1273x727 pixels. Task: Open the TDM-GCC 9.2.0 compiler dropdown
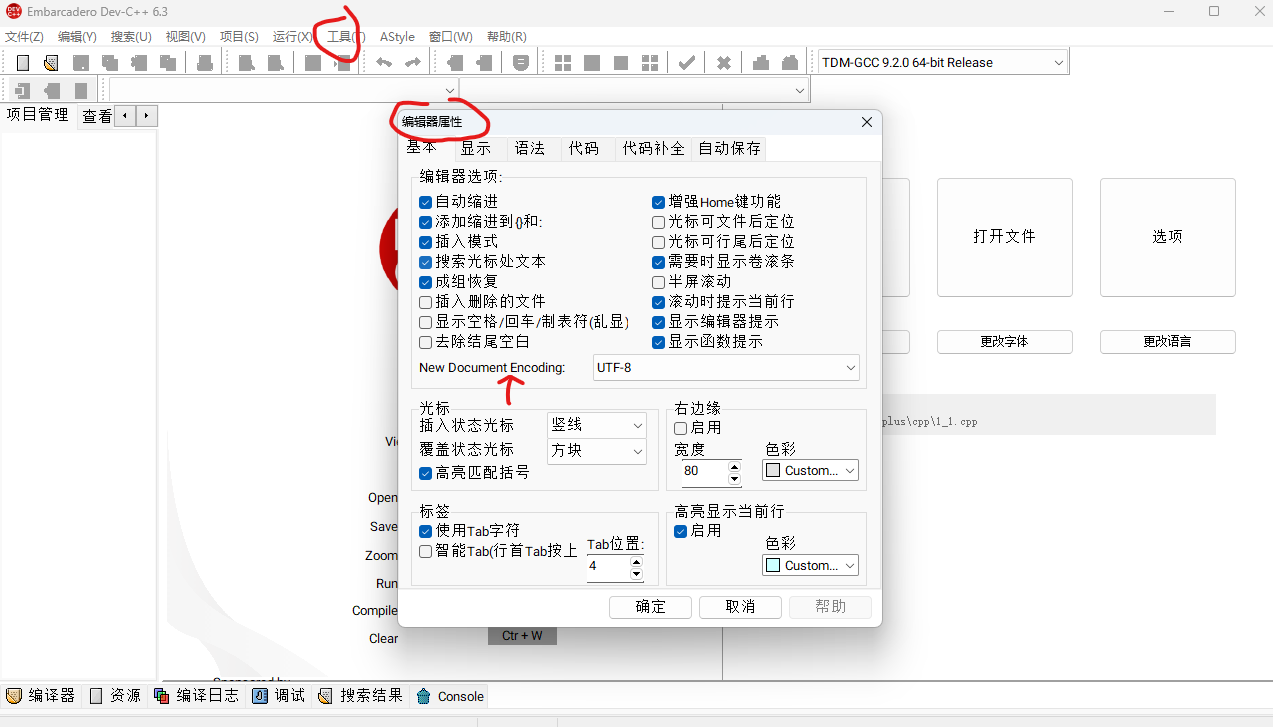point(943,62)
